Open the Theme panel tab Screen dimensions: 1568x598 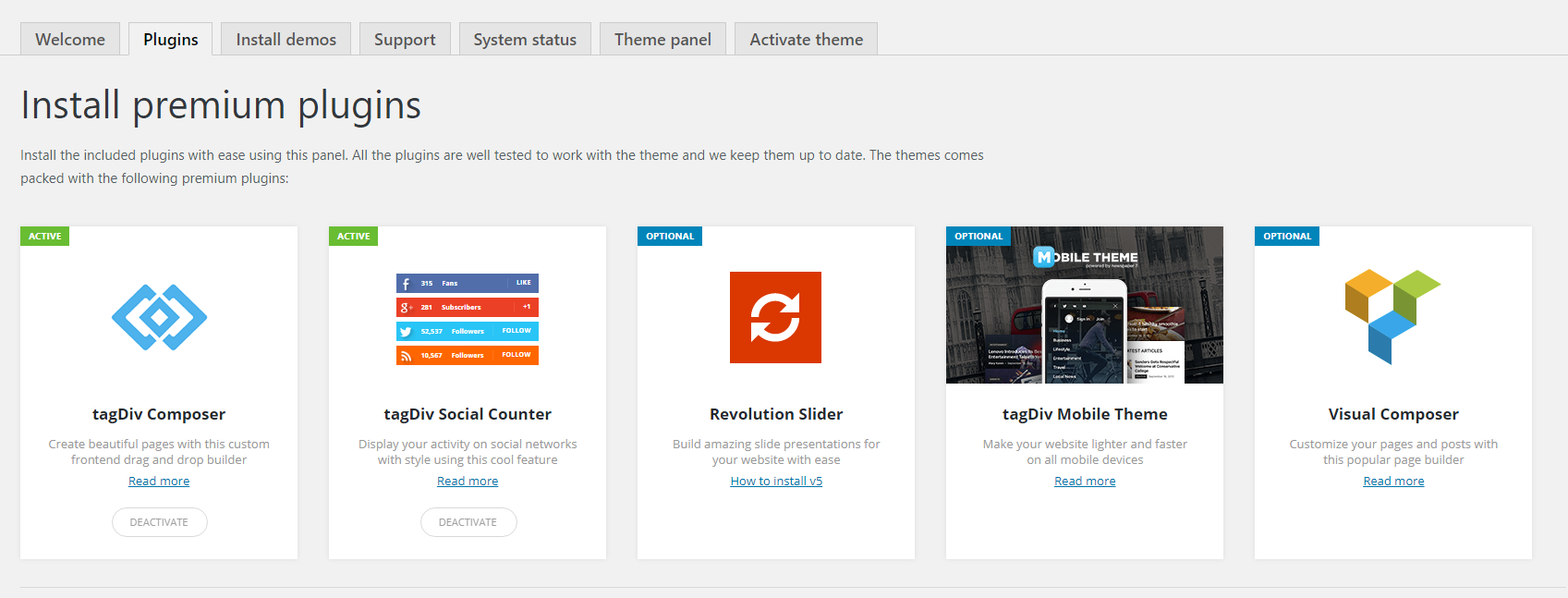(662, 39)
